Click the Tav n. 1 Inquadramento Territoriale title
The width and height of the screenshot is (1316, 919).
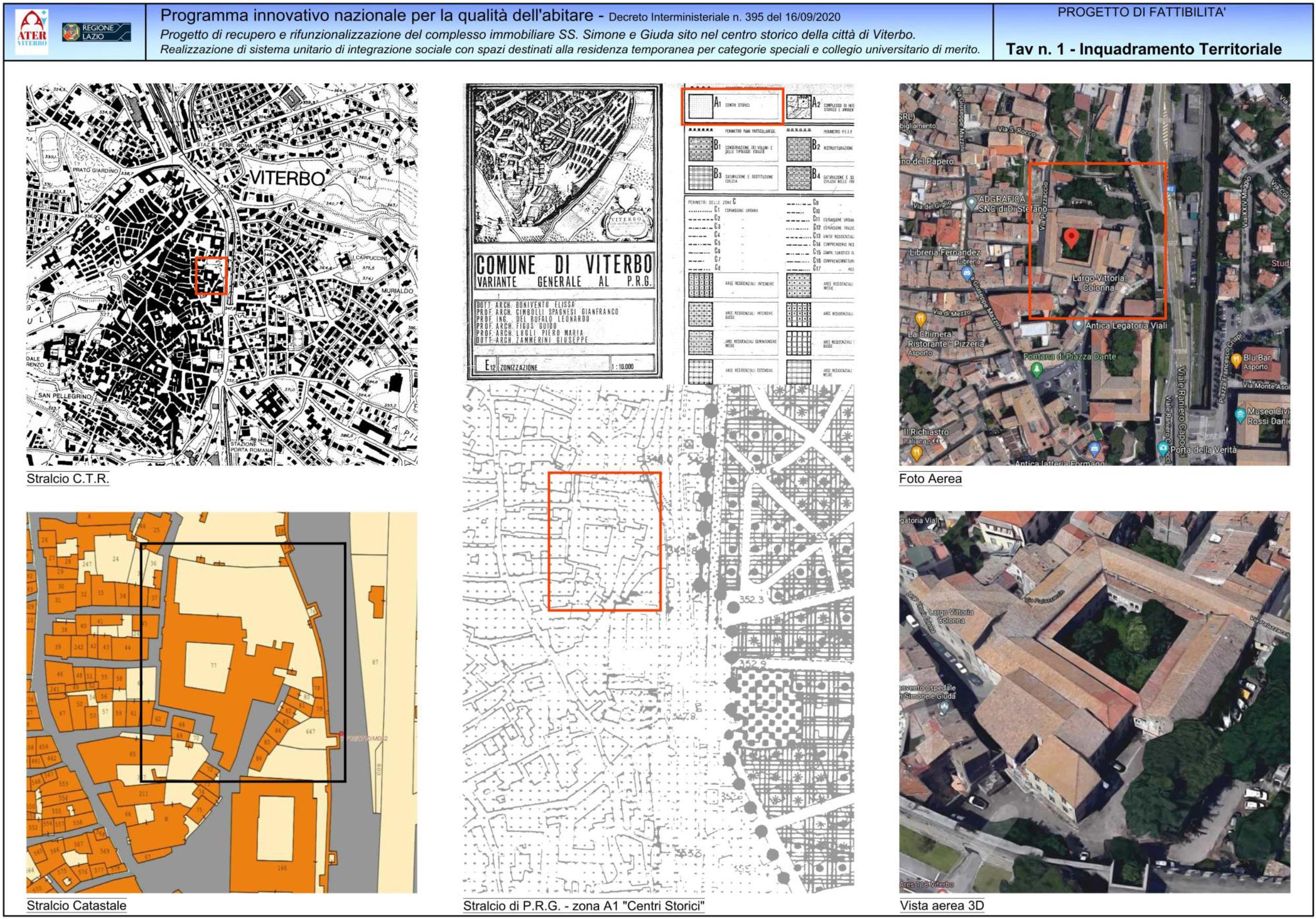[1144, 49]
